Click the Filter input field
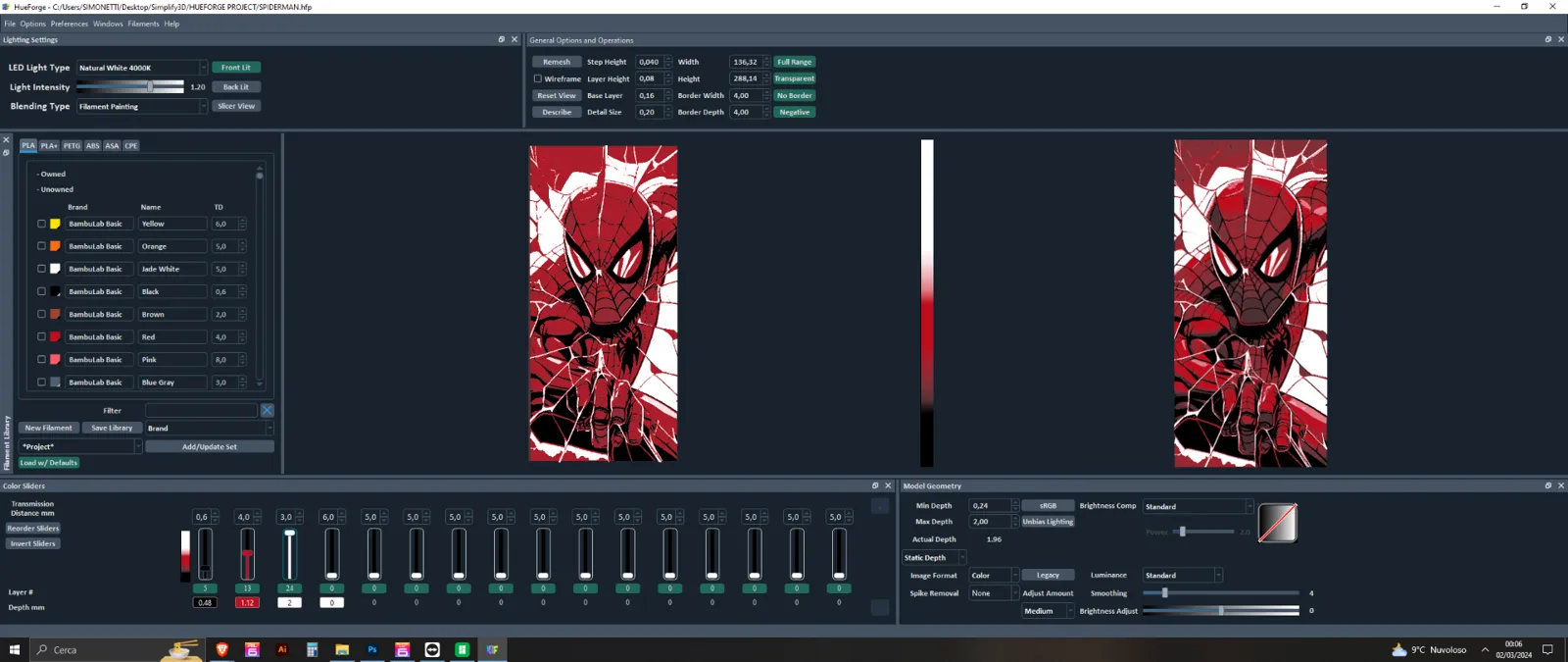This screenshot has width=1568, height=662. tap(201, 410)
